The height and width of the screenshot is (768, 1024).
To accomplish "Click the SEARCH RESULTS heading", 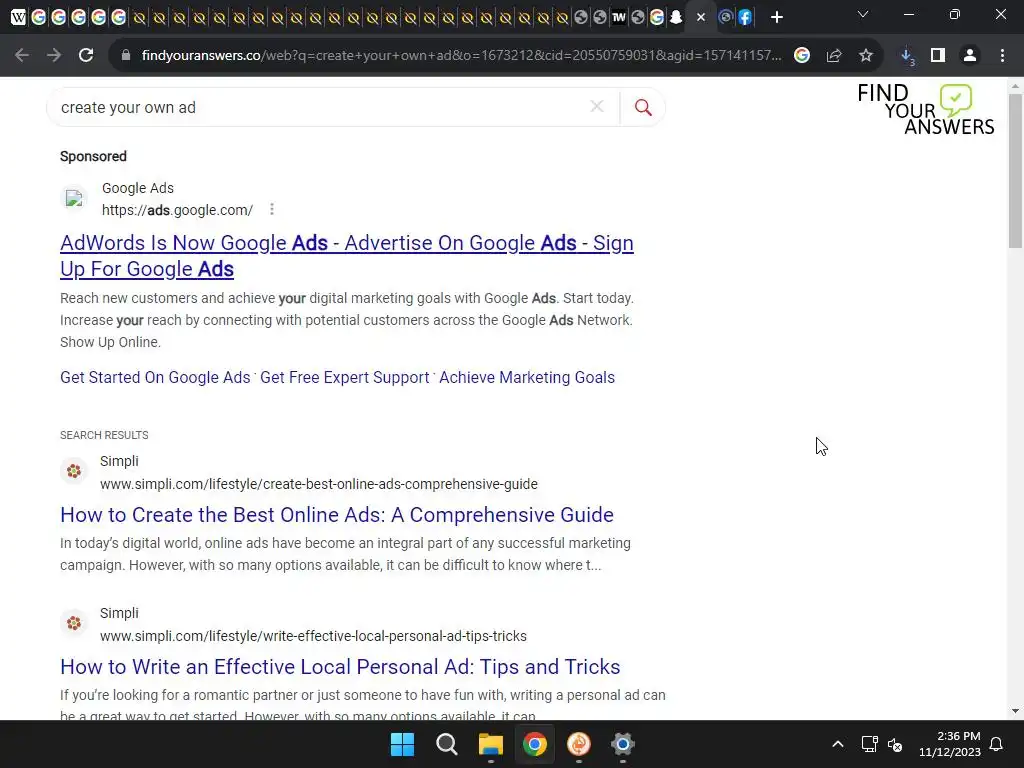I will (x=104, y=435).
